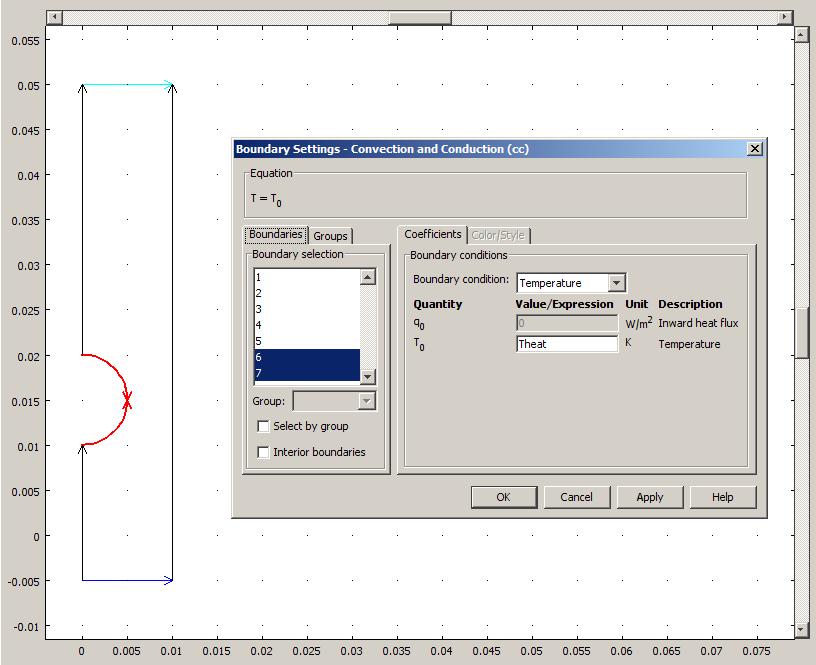Select boundary 4 in the list
This screenshot has height=665, width=816.
[307, 325]
